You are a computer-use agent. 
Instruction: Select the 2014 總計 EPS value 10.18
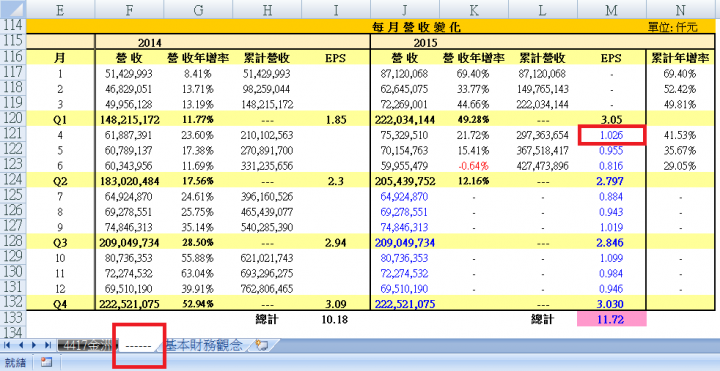(336, 319)
